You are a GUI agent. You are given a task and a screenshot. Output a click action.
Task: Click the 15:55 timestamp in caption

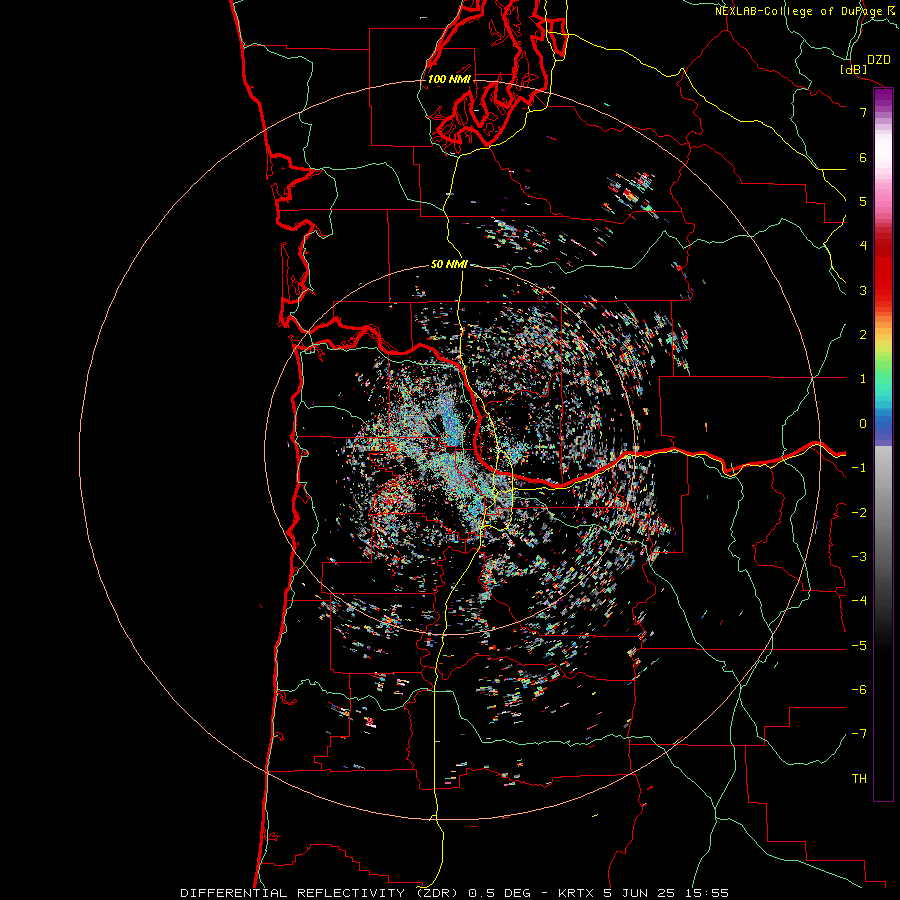point(705,893)
